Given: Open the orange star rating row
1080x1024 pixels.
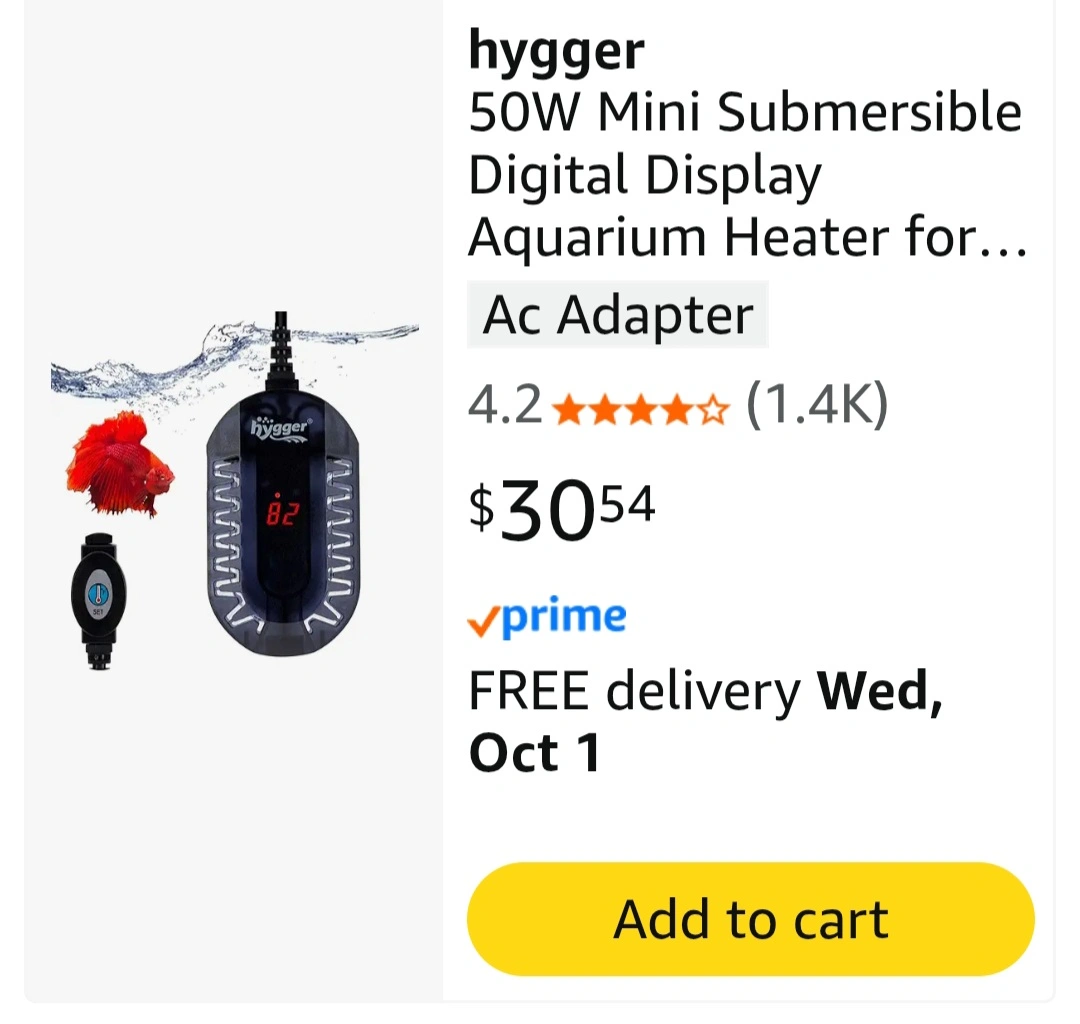Looking at the screenshot, I should [640, 409].
